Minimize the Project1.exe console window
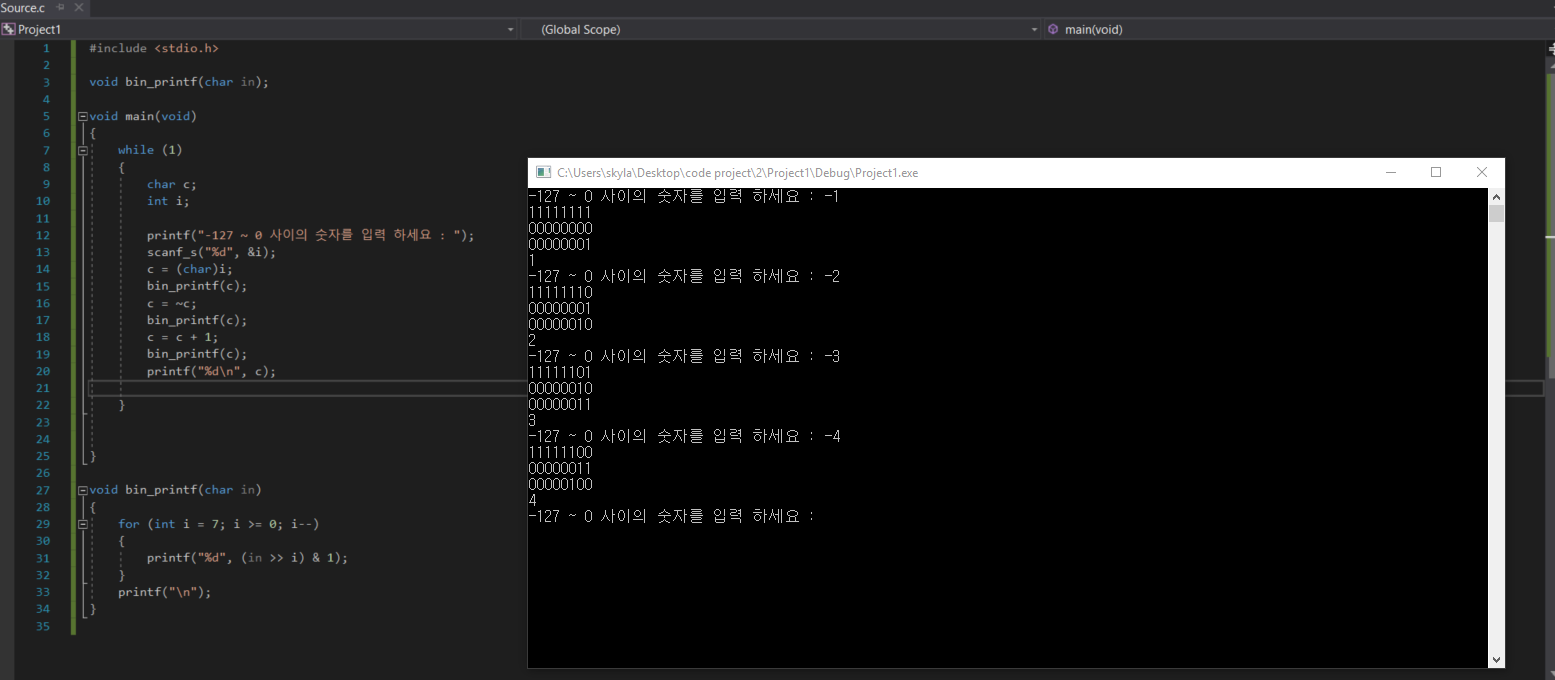The image size is (1555, 680). [1390, 172]
